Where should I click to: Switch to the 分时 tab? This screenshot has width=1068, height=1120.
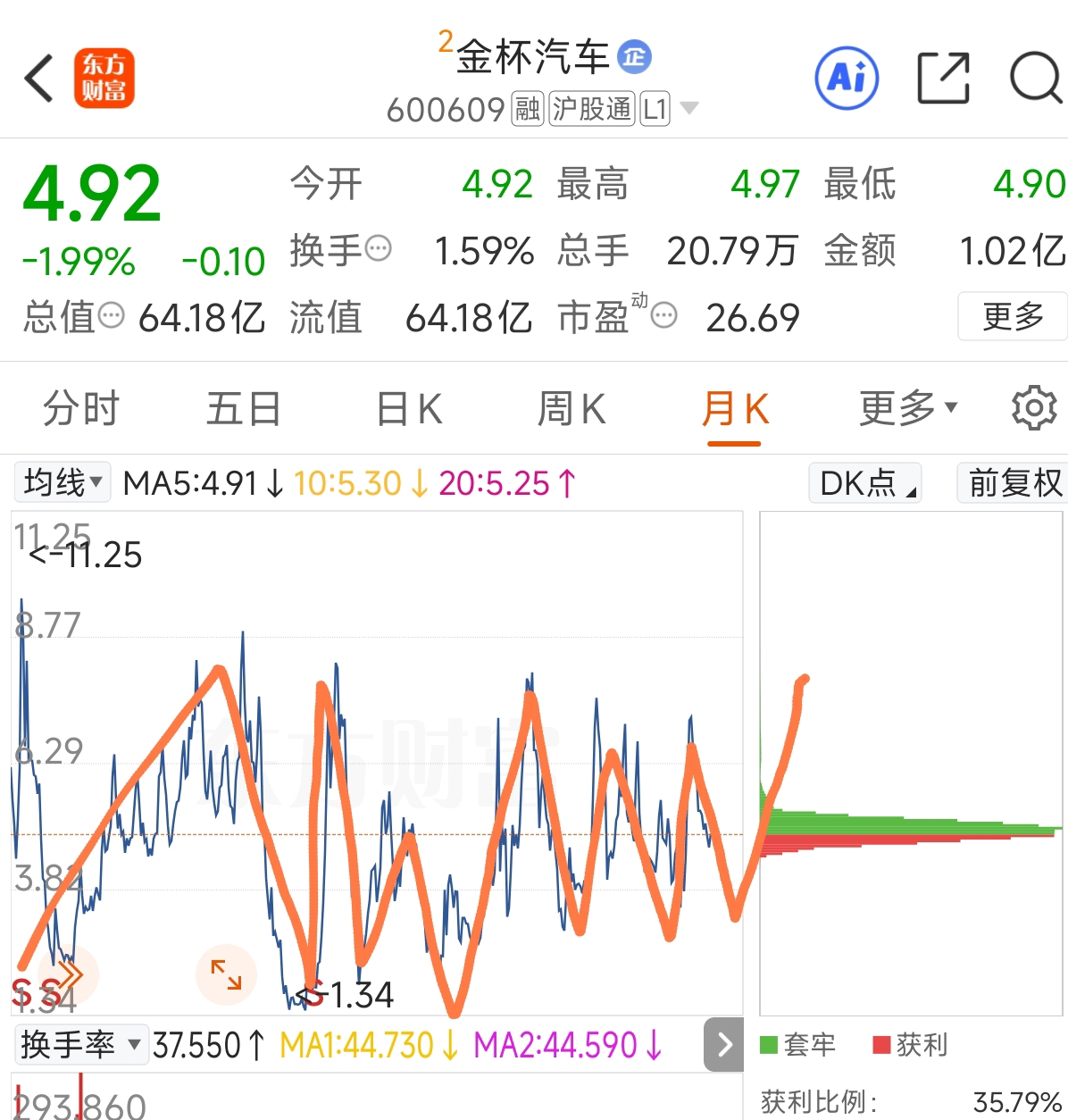81,408
